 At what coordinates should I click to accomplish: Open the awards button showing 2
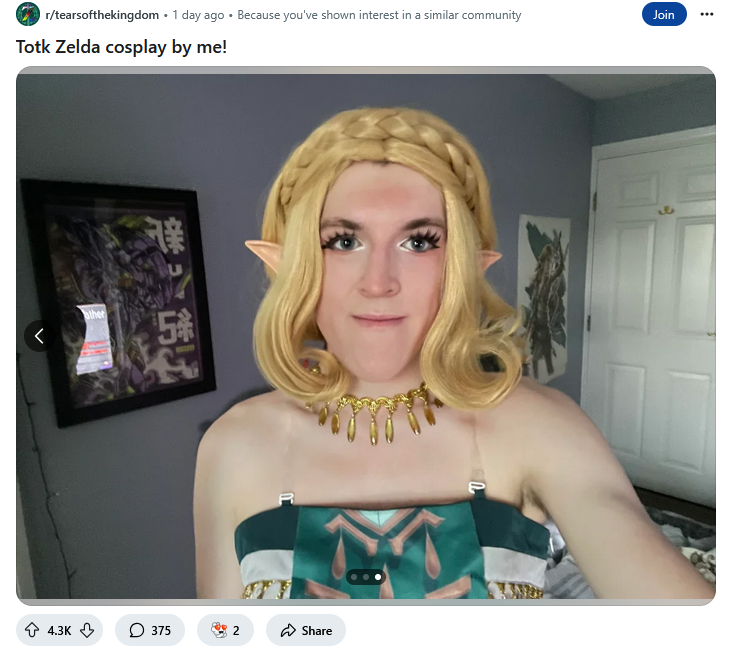pyautogui.click(x=225, y=630)
